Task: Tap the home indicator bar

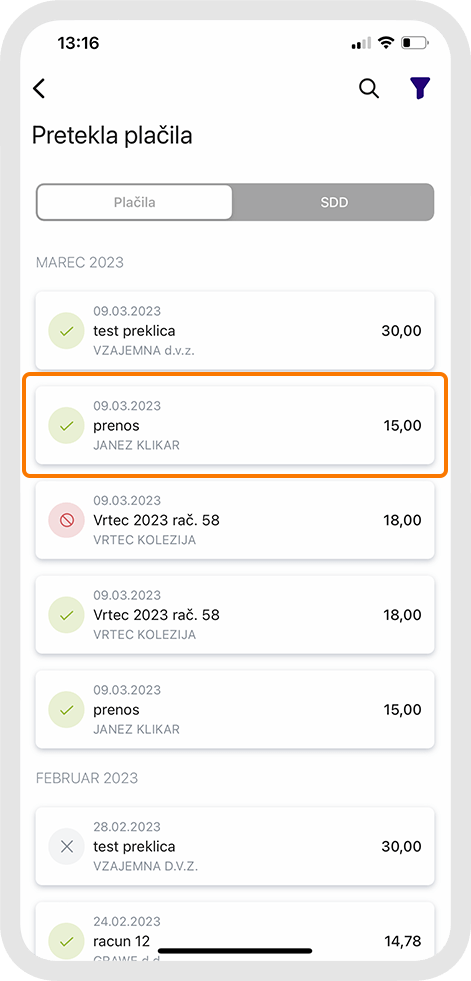Action: point(235,951)
